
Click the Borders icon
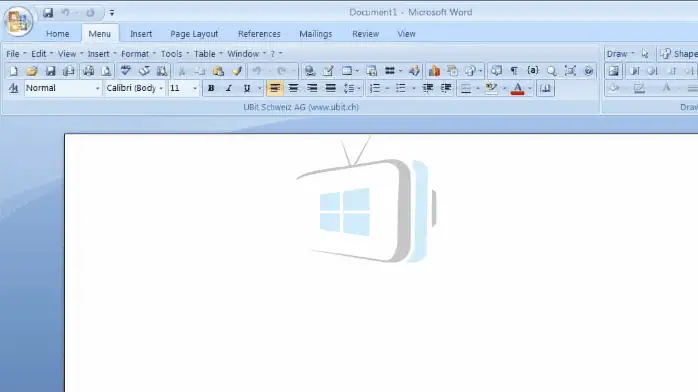(466, 89)
